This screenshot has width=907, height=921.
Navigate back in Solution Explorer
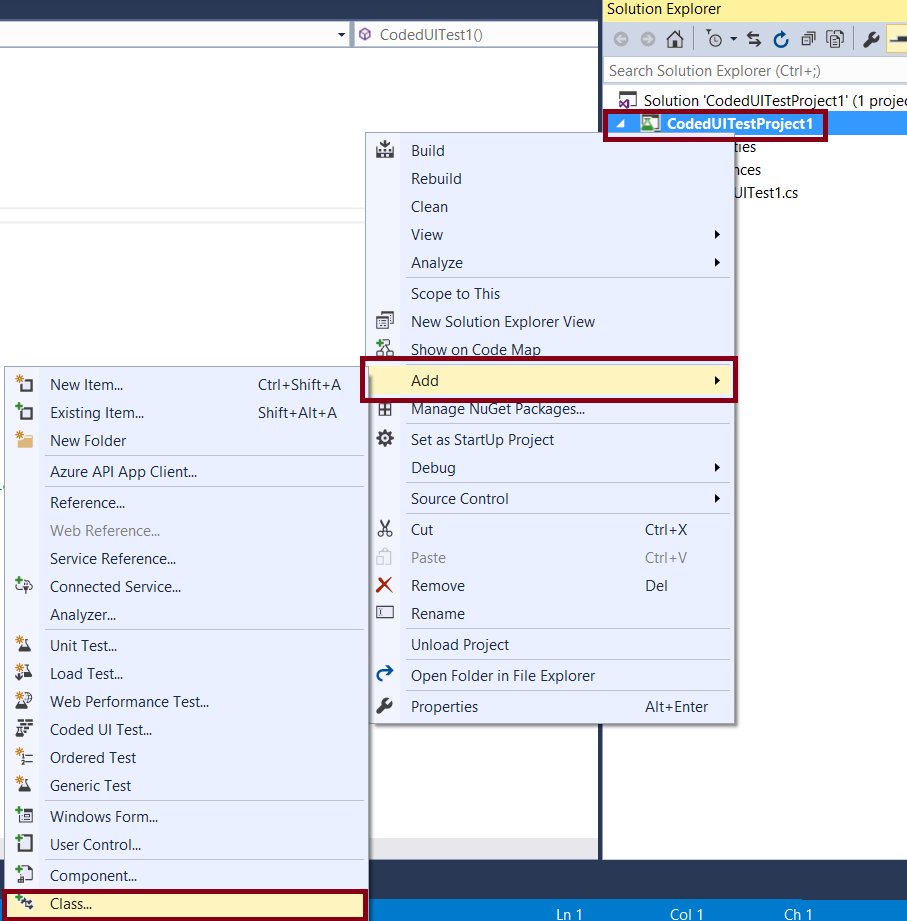pos(622,38)
